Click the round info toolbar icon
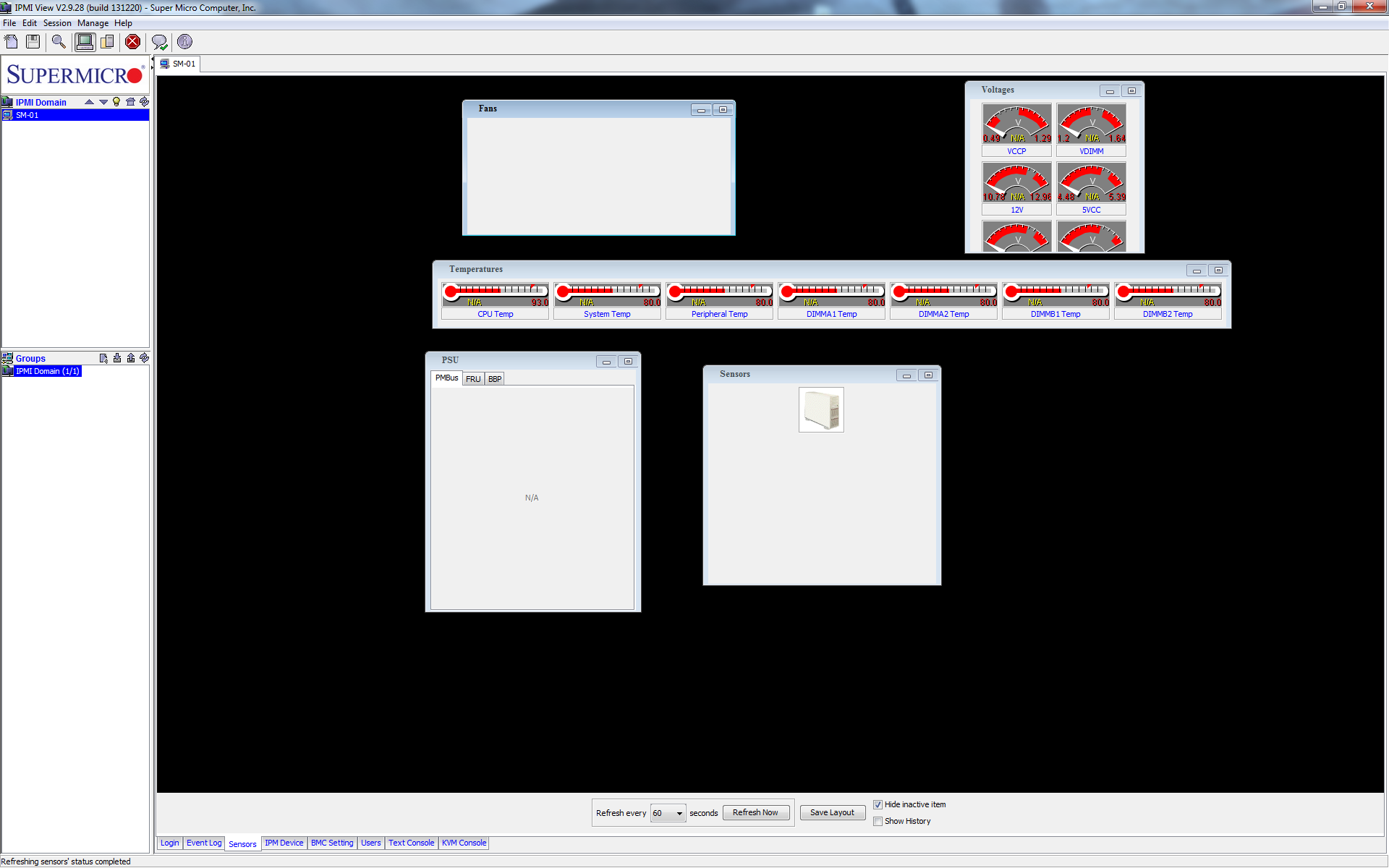This screenshot has width=1389, height=868. pos(184,42)
